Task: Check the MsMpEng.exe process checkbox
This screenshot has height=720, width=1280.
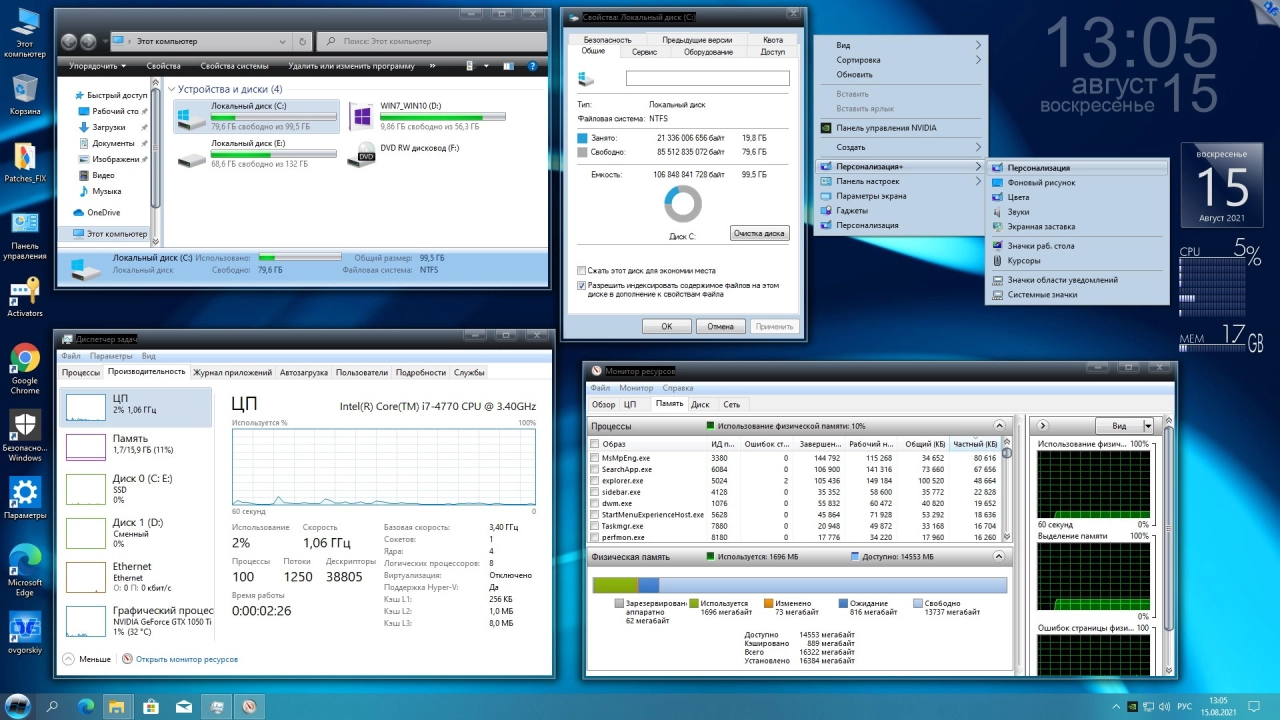Action: [595, 458]
